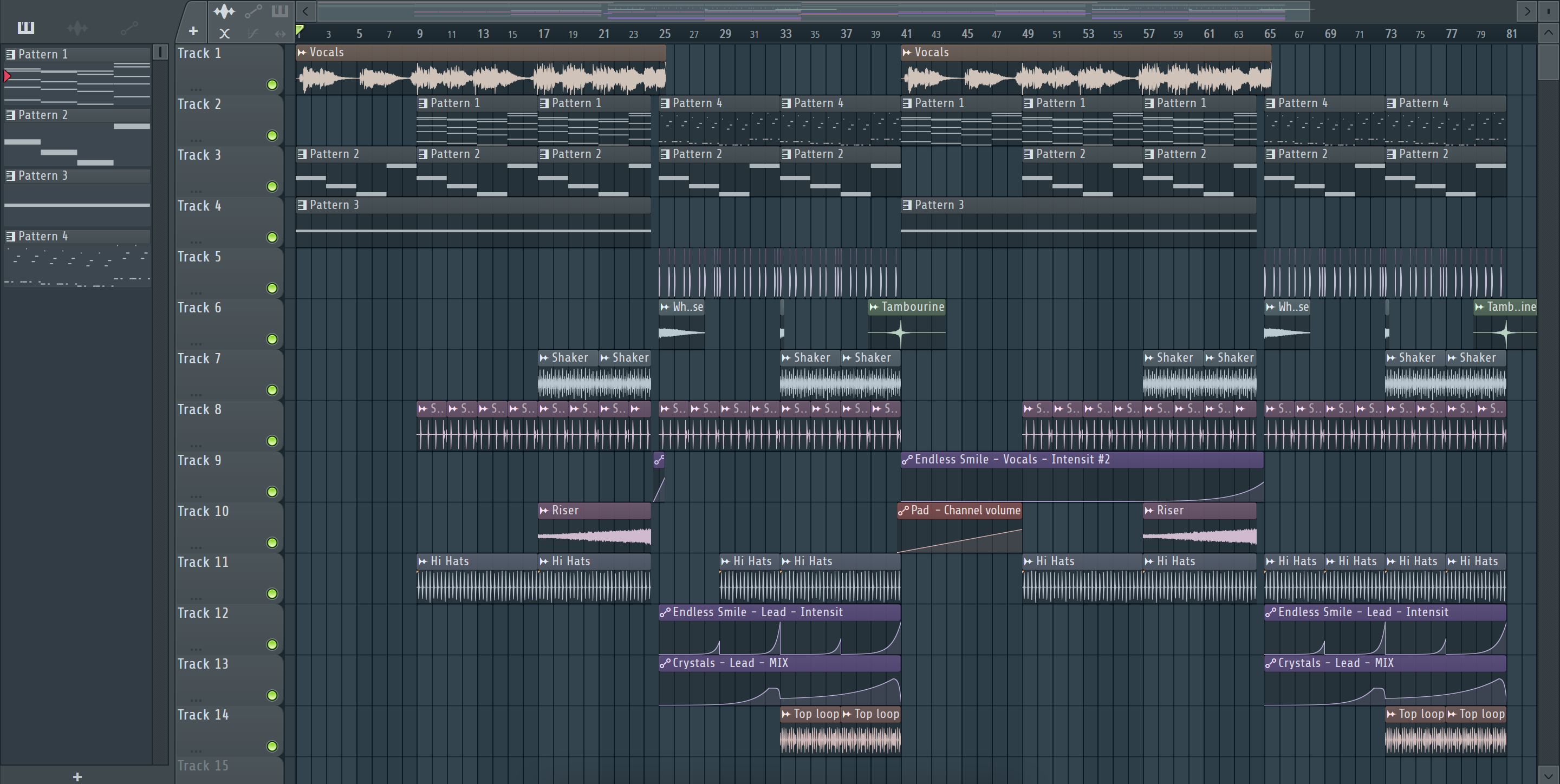This screenshot has width=1560, height=784.
Task: Open clip menu of Tambourine clip at bar 39
Action: point(874,307)
